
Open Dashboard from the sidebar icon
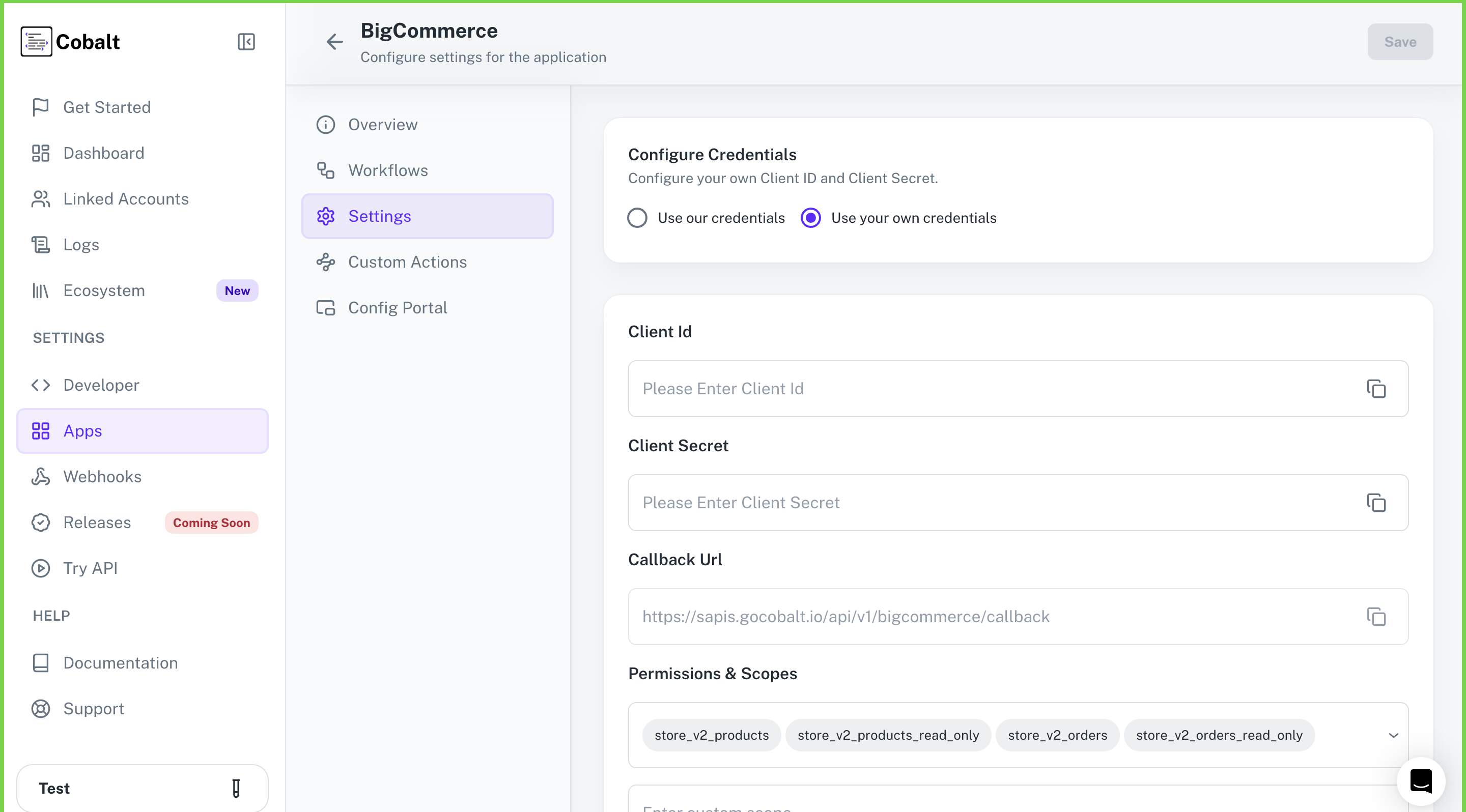pyautogui.click(x=40, y=153)
